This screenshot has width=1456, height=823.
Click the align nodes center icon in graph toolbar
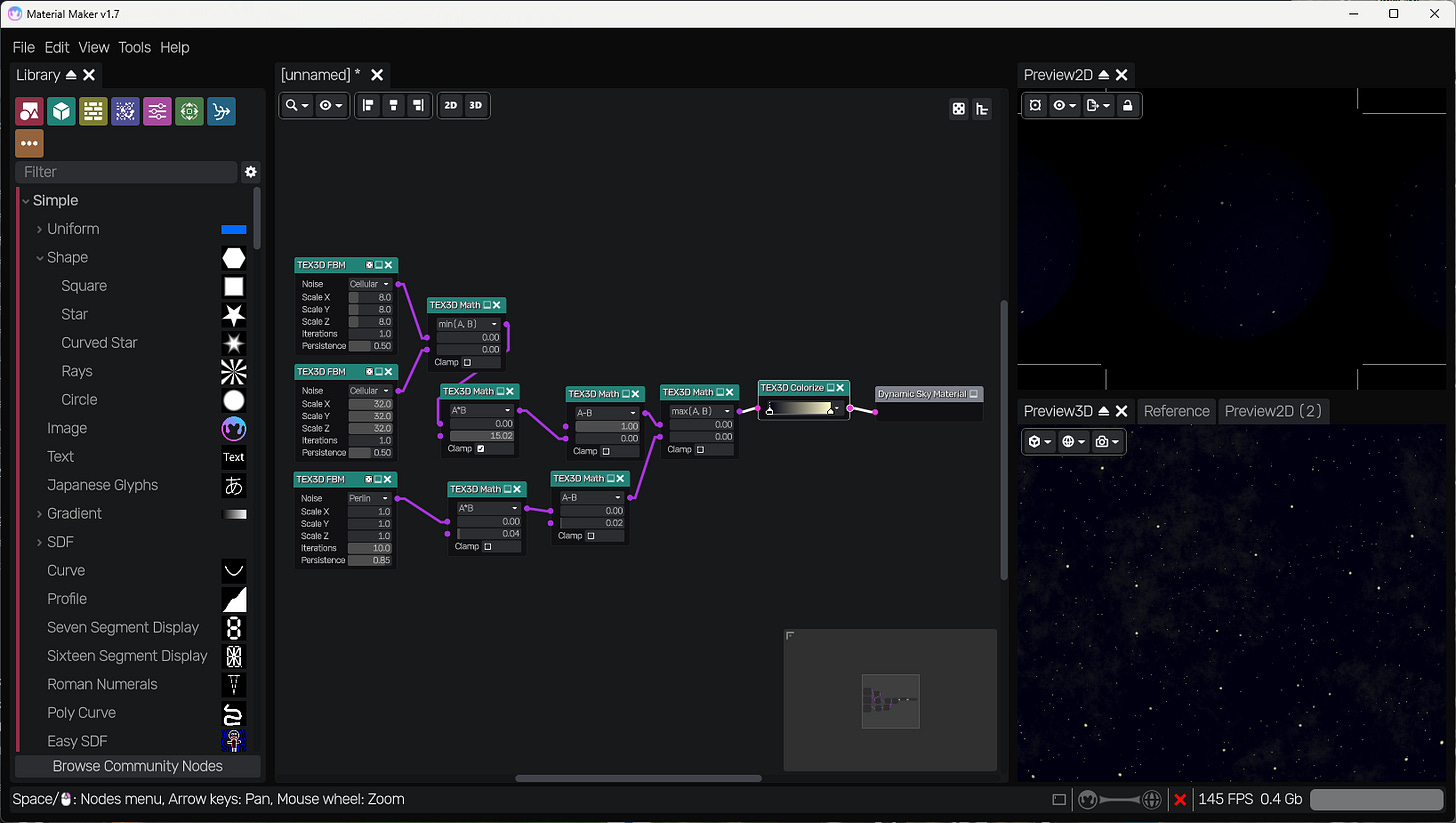coord(394,105)
